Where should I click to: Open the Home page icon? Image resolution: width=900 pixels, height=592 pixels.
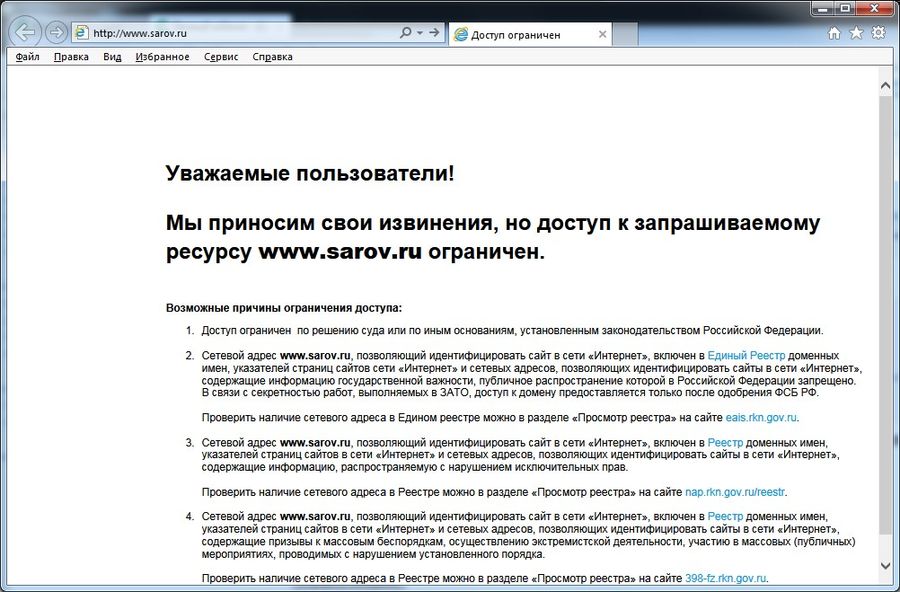point(835,33)
